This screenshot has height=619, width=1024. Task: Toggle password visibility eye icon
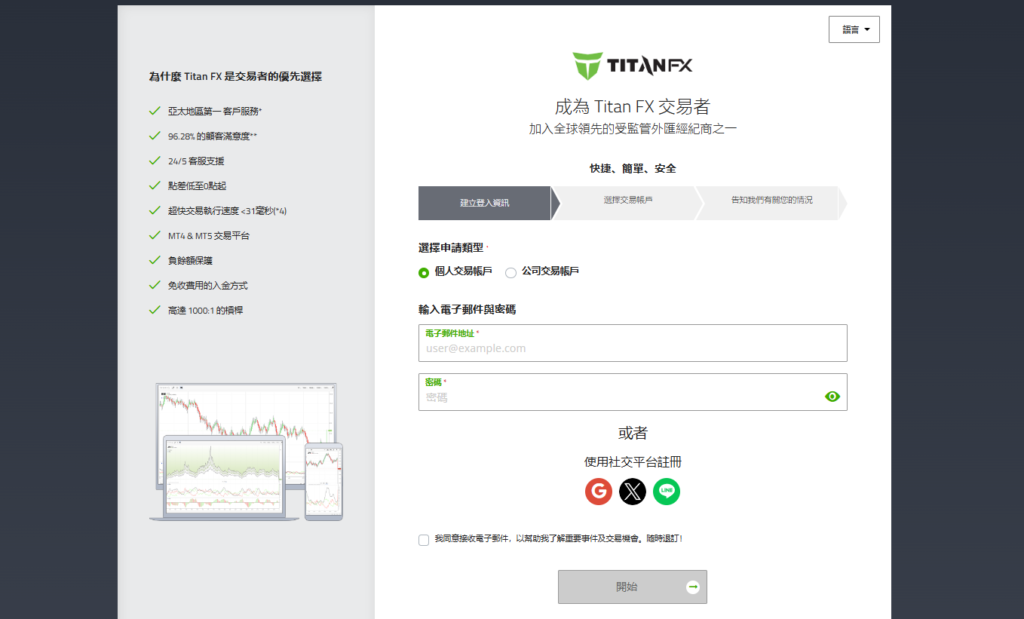pos(832,396)
